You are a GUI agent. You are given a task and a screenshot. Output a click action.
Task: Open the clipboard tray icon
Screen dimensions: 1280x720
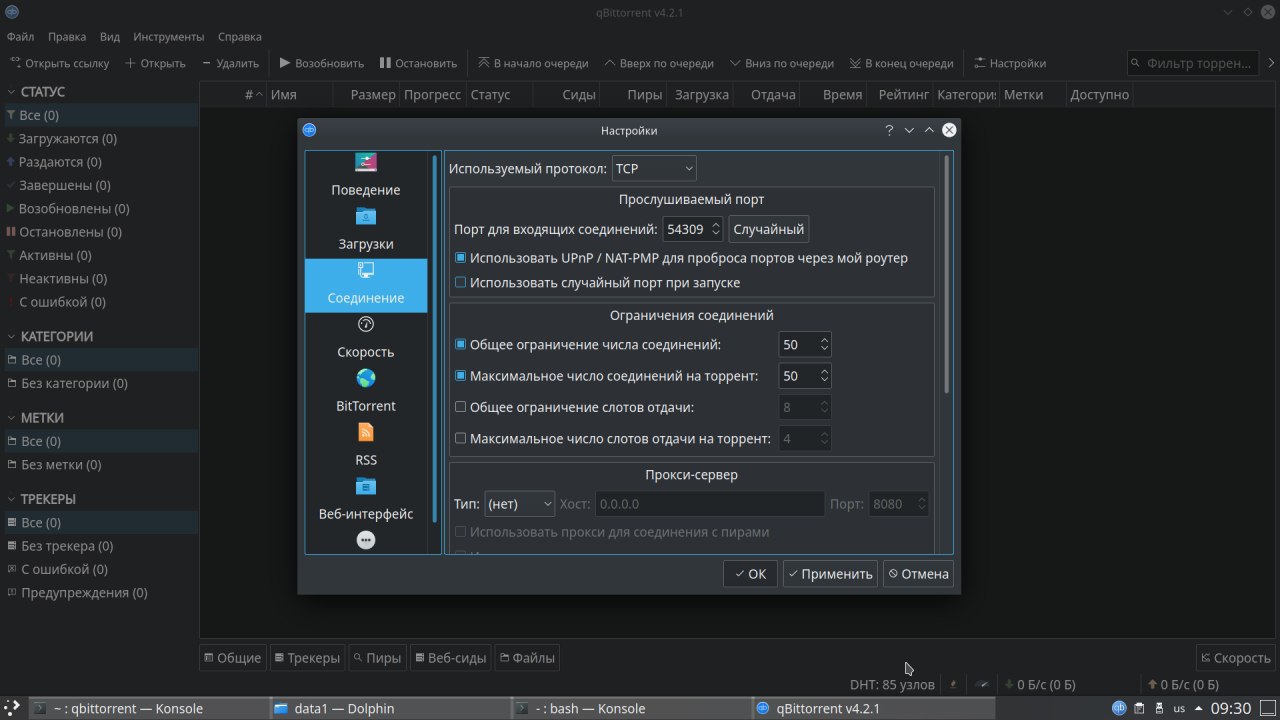(1139, 709)
